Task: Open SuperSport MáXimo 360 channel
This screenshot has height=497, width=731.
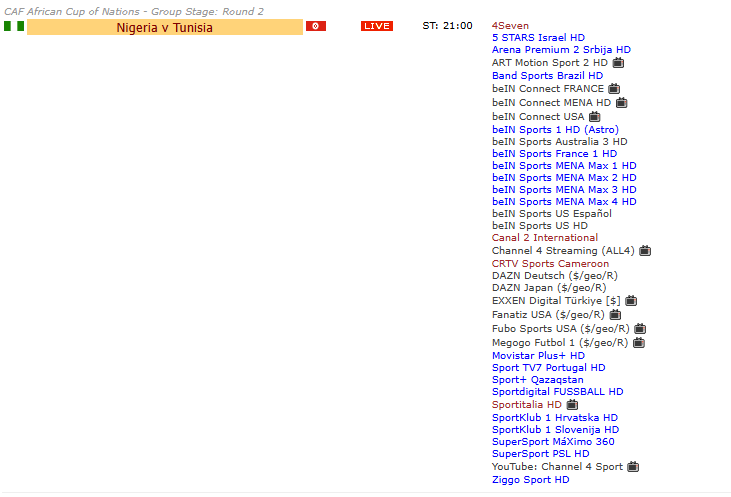Action: point(553,442)
